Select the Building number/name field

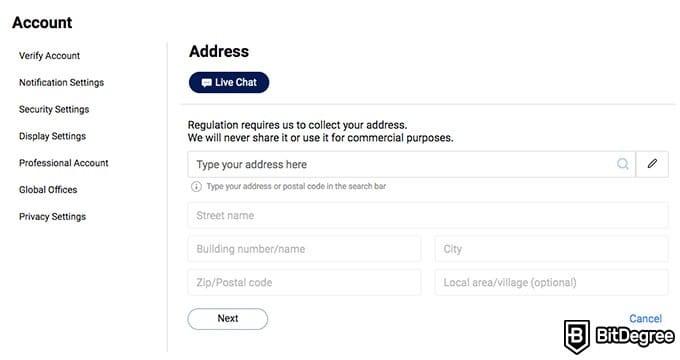pyautogui.click(x=304, y=249)
